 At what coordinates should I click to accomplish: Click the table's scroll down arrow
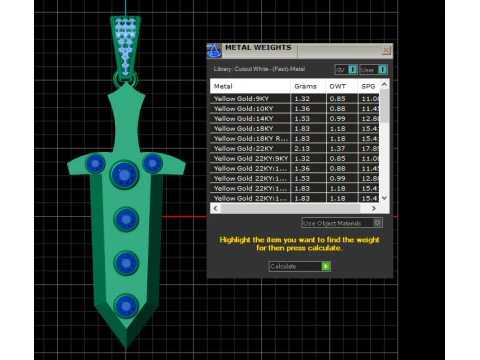[384, 198]
